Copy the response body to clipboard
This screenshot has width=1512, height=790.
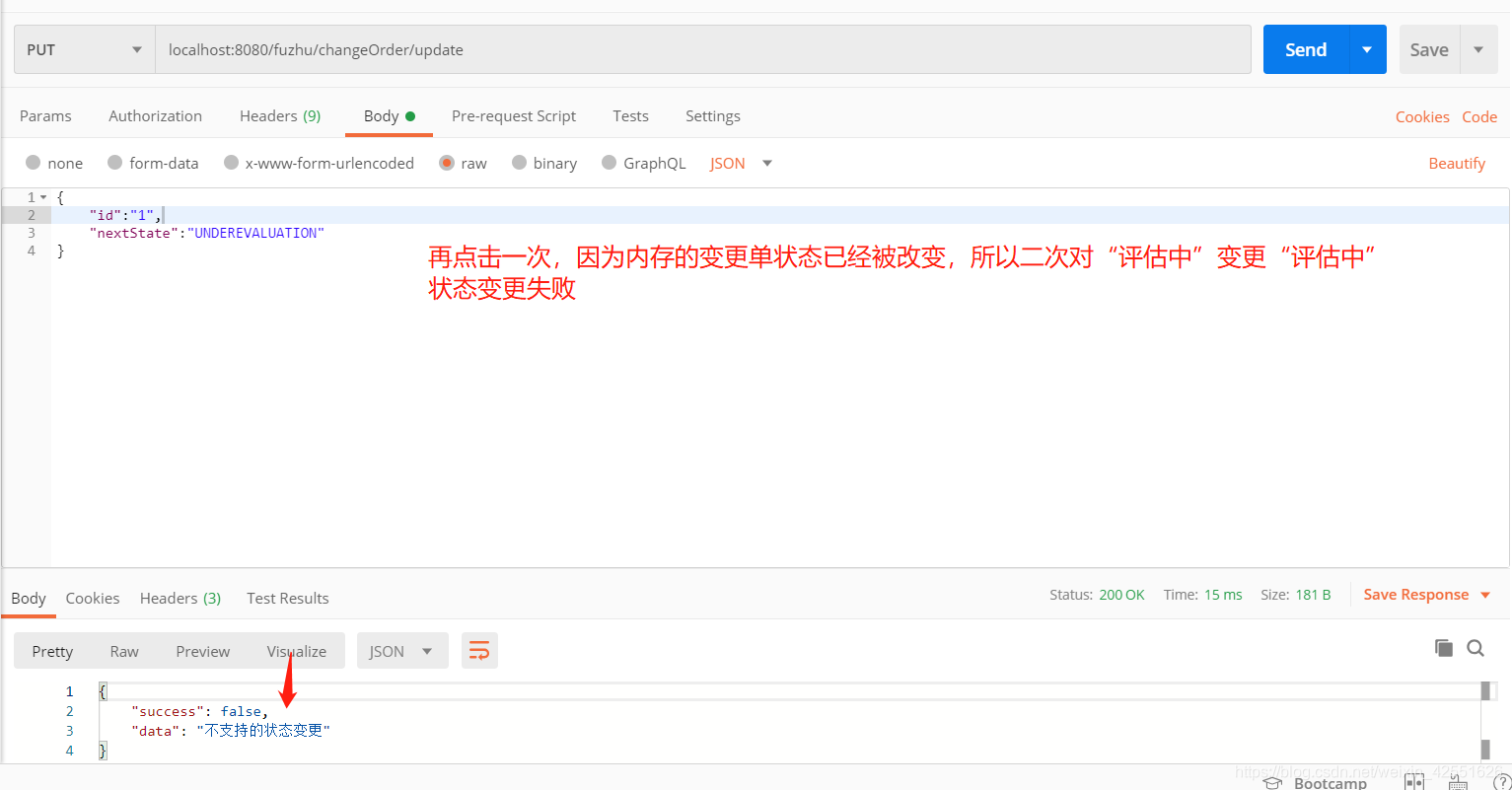coord(1444,648)
